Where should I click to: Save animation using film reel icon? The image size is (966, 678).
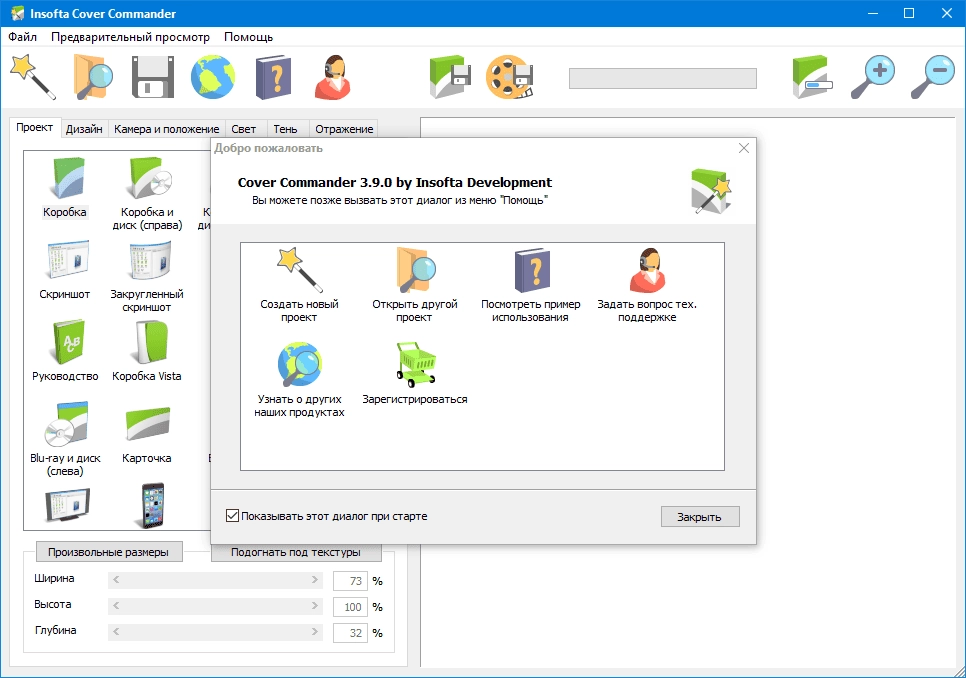tap(509, 77)
